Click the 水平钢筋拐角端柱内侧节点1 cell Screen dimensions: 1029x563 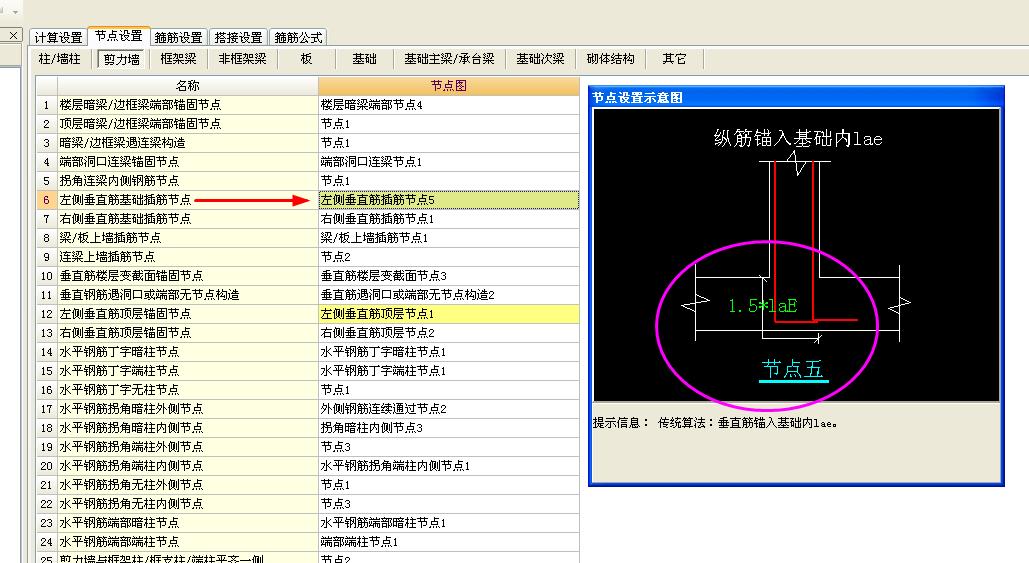(x=449, y=467)
